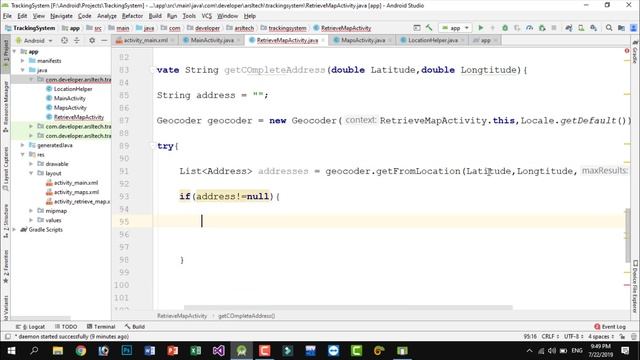This screenshot has height=360, width=640.
Task: Click the editor horizontal scrollbar
Action: coord(348,308)
